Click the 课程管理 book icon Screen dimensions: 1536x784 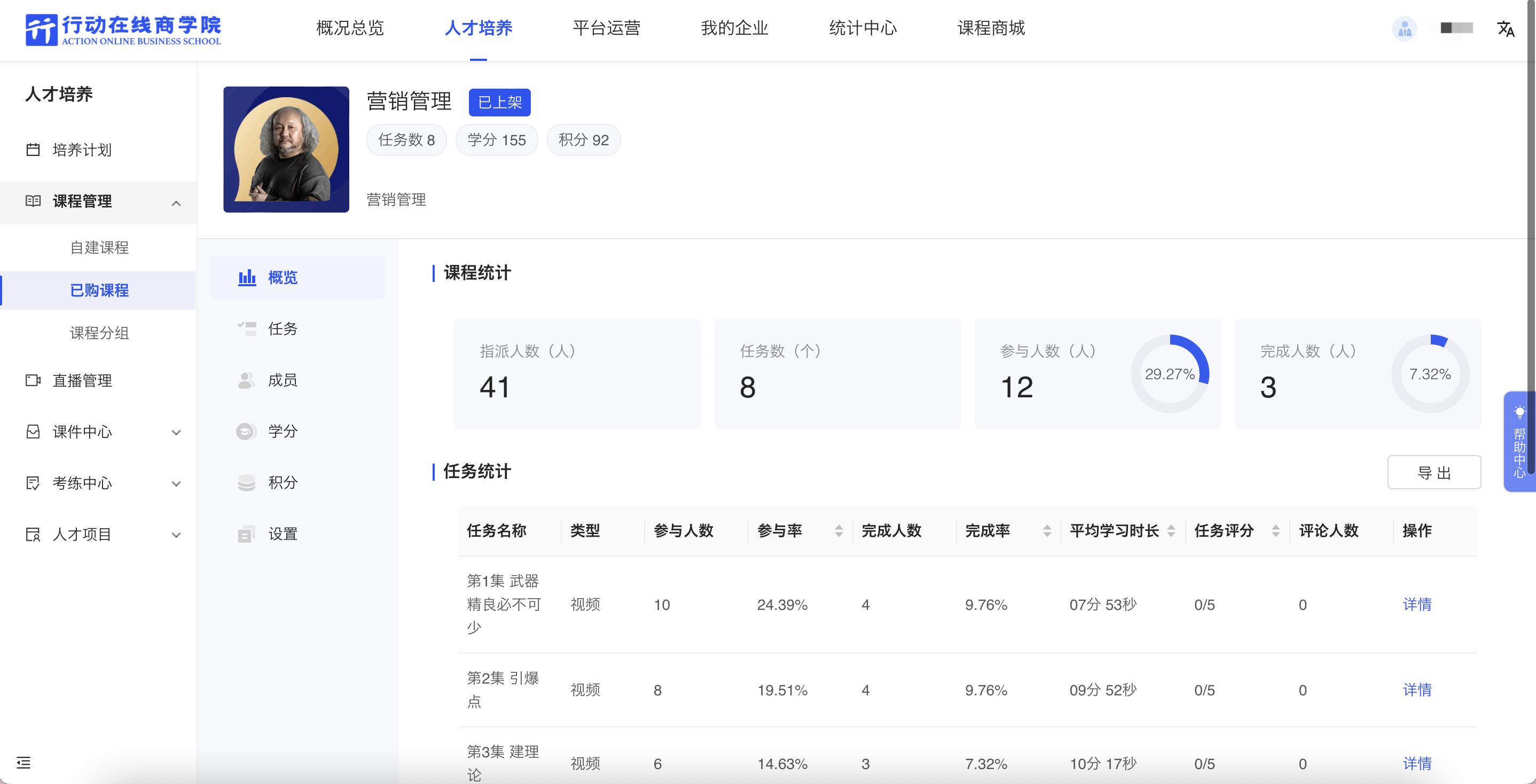tap(34, 201)
